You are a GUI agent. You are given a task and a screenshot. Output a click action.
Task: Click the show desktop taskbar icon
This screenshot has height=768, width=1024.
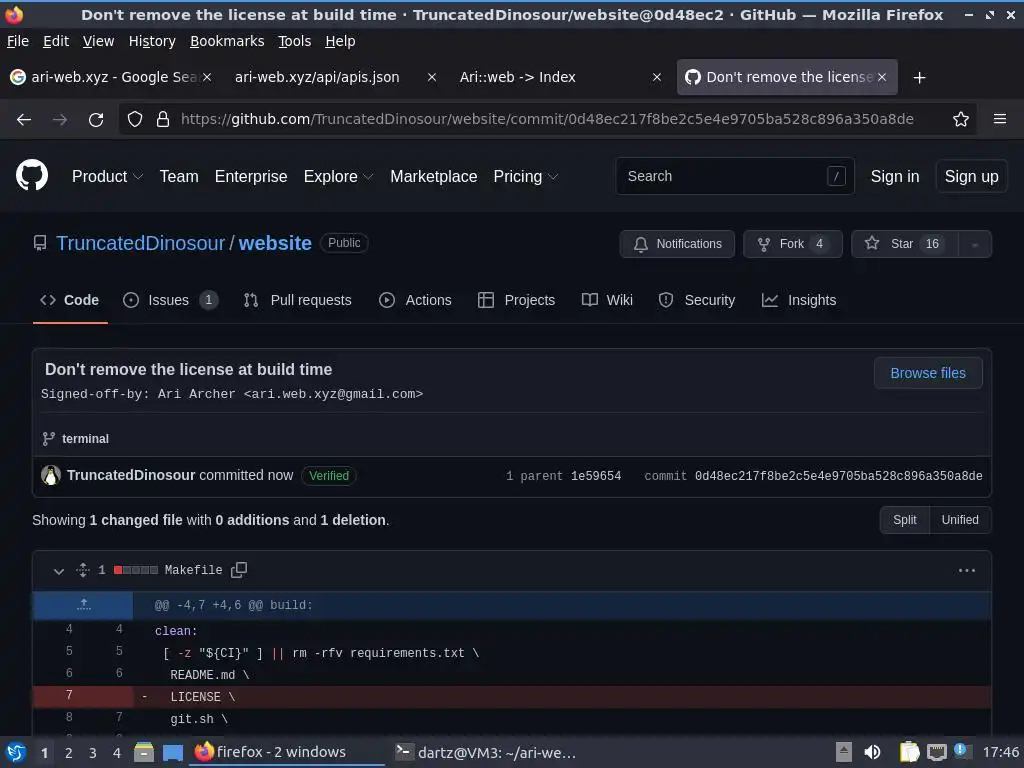(x=173, y=752)
